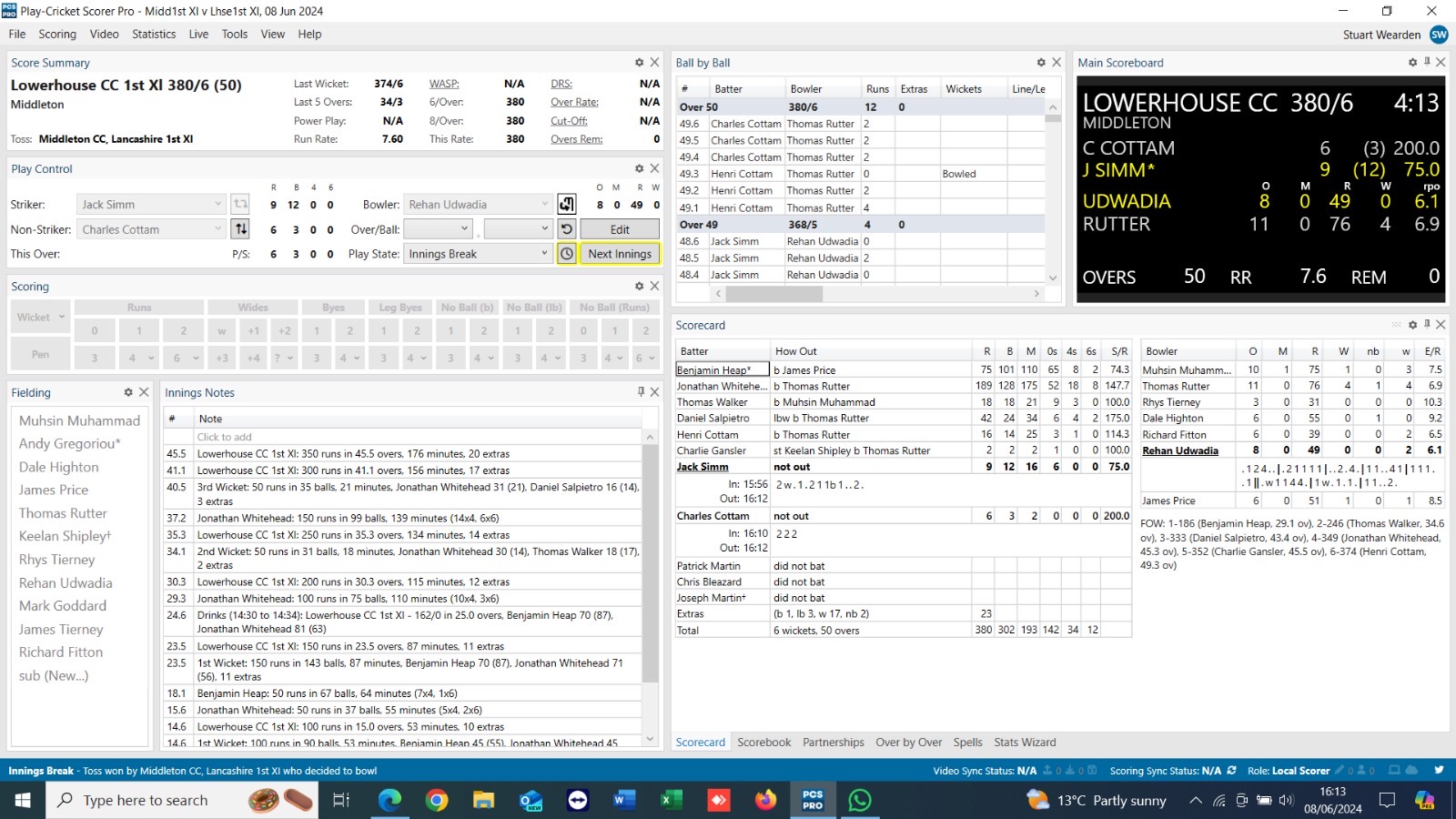Image resolution: width=1456 pixels, height=819 pixels.
Task: Click the Twitter bird icon in status bar
Action: [1439, 770]
